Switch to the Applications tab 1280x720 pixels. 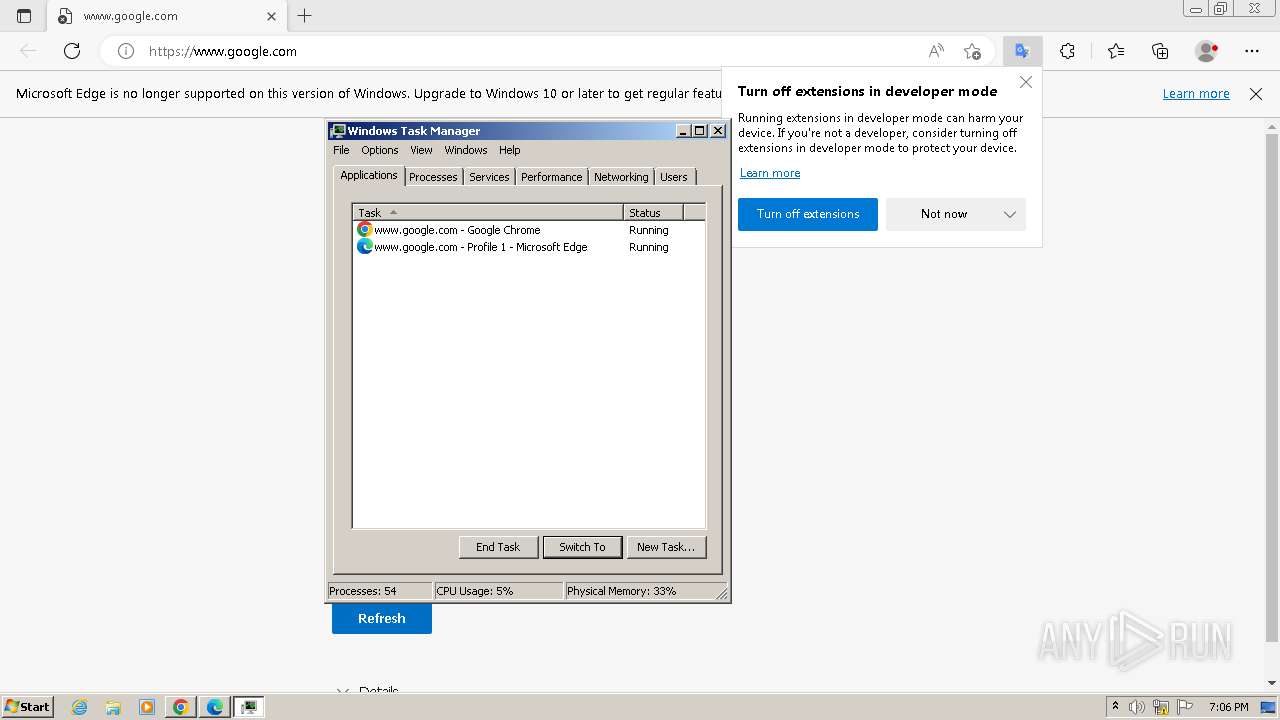(369, 175)
